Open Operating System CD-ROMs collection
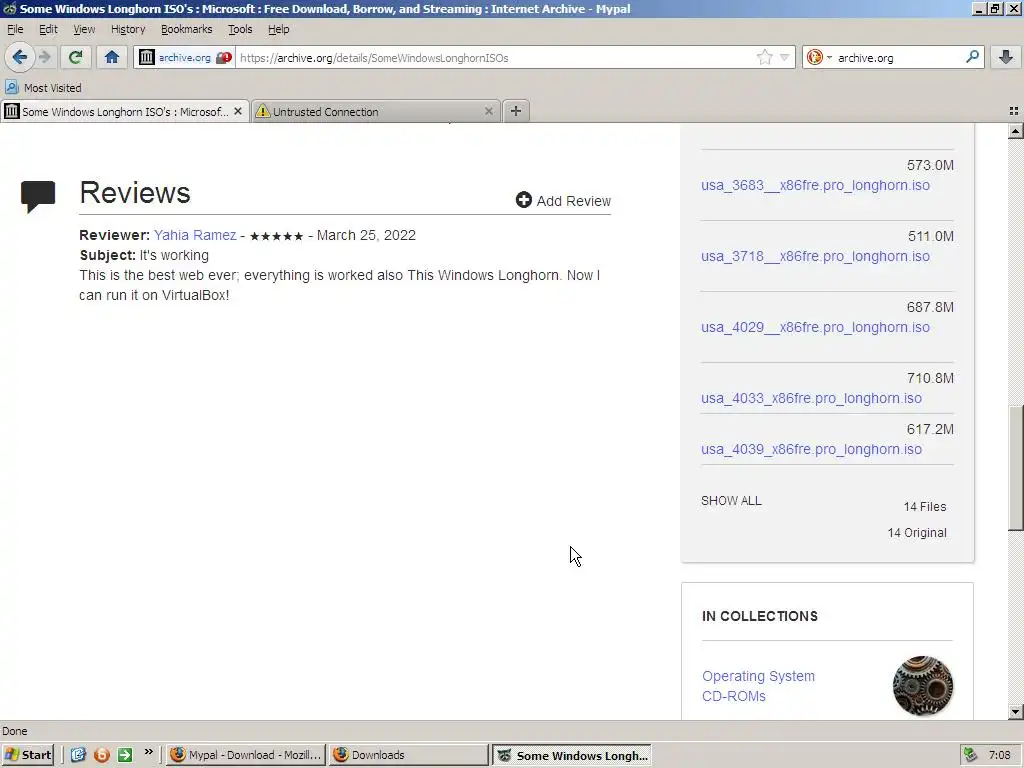Image resolution: width=1024 pixels, height=768 pixels. (x=758, y=686)
